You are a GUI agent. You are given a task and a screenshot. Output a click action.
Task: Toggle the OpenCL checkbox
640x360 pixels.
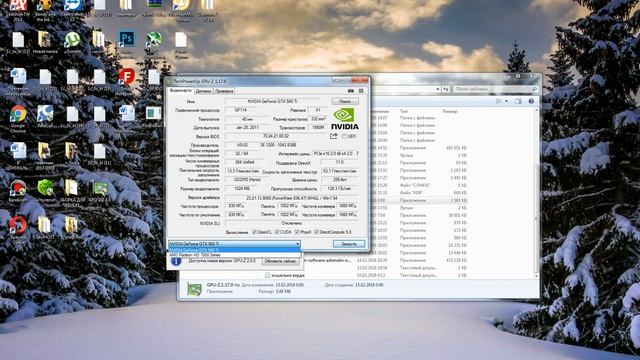(x=254, y=232)
